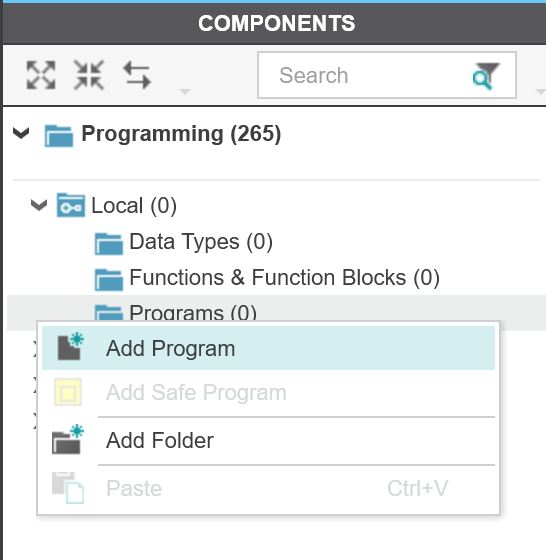The width and height of the screenshot is (546, 560).
Task: Collapse the Programming (265) tree node
Action: coord(21,133)
